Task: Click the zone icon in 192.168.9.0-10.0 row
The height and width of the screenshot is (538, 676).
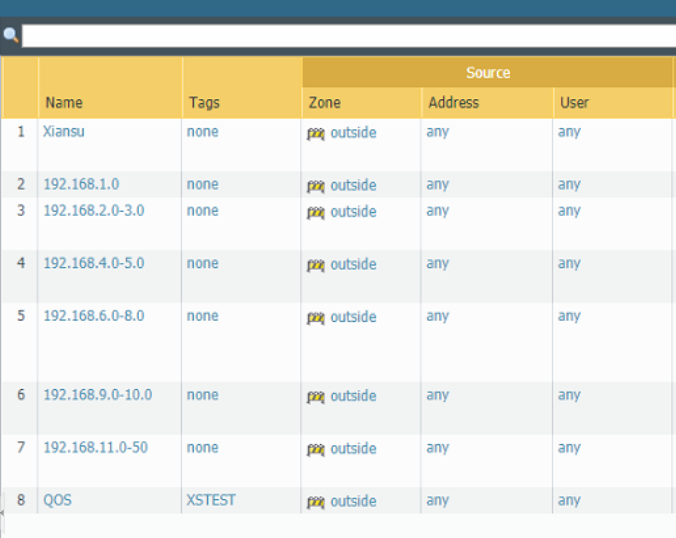Action: coord(316,397)
